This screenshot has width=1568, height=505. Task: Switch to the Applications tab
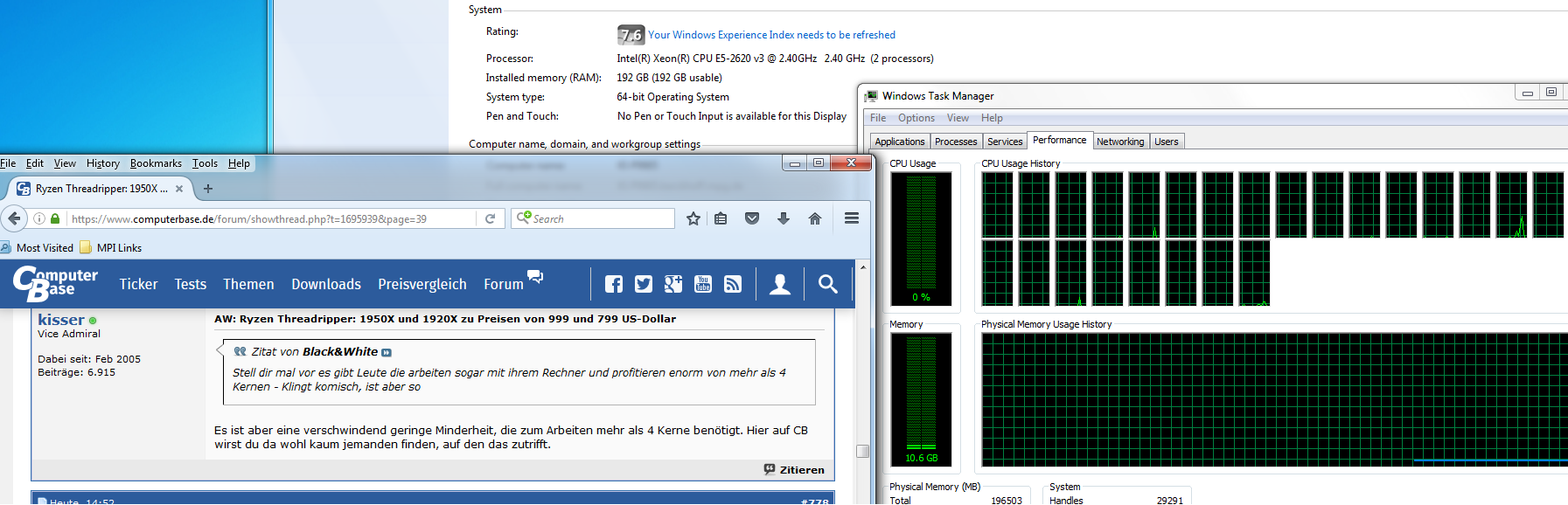point(899,142)
